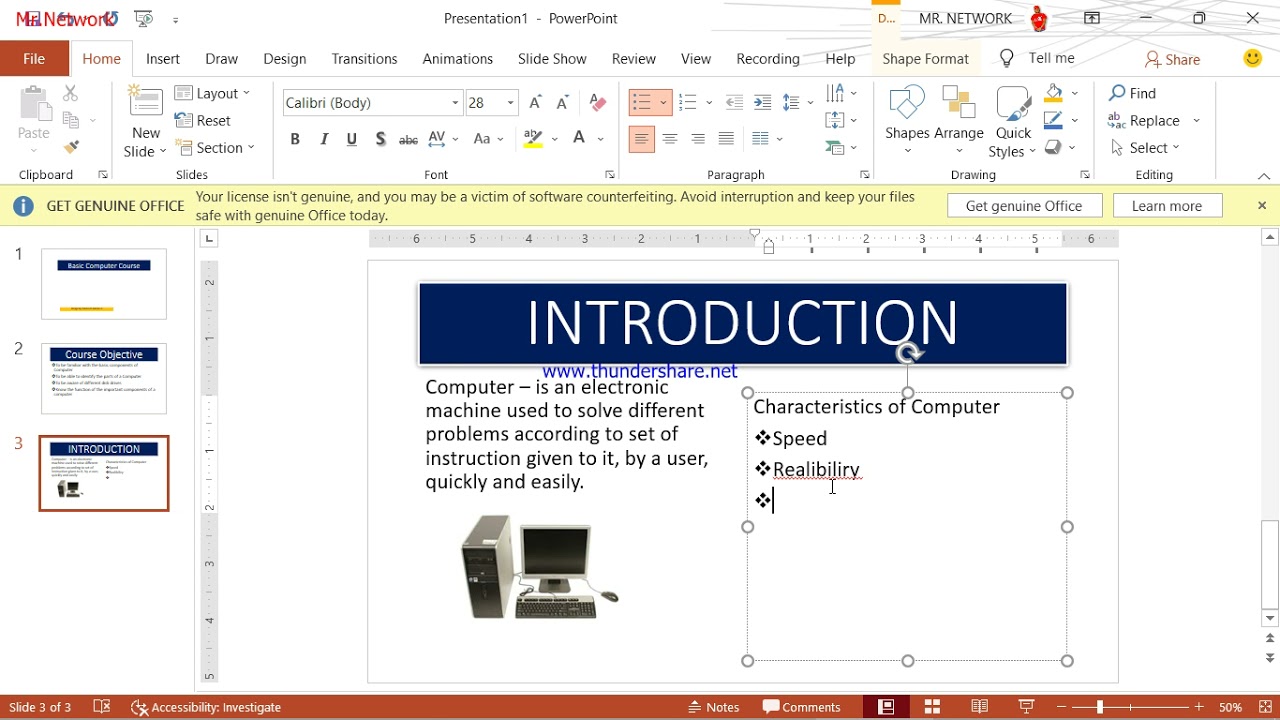Toggle Bold formatting
Viewport: 1280px width, 720px height.
tap(295, 139)
